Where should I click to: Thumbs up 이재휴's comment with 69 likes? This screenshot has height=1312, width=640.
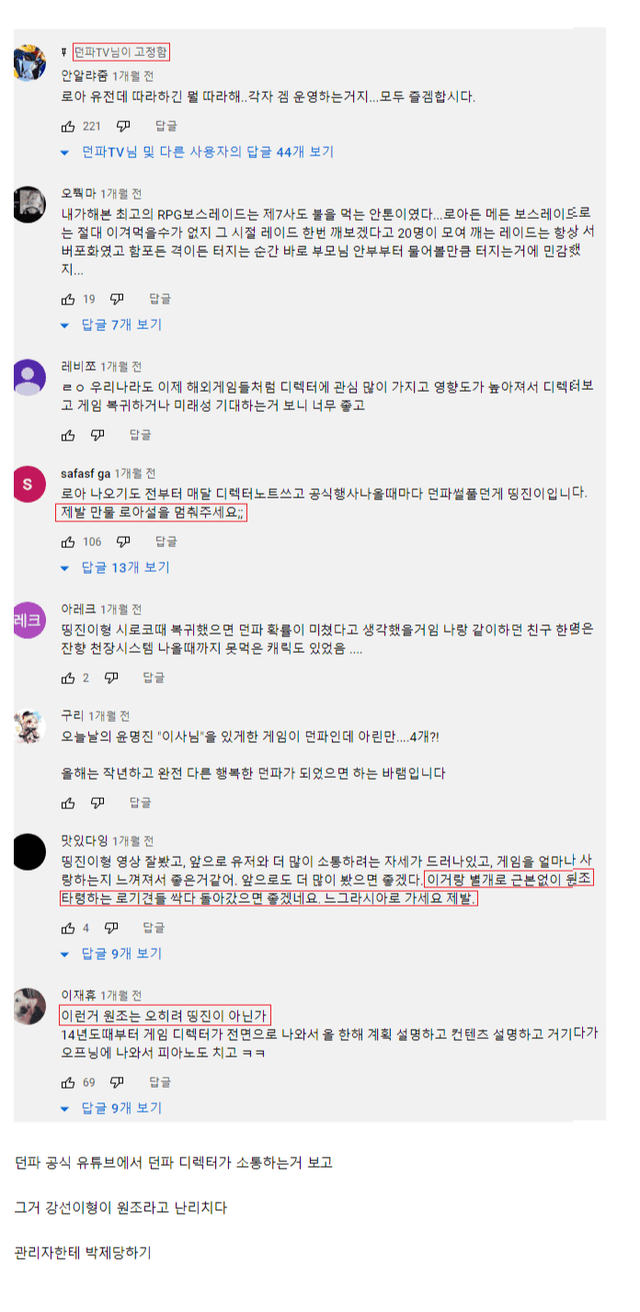coord(68,1082)
